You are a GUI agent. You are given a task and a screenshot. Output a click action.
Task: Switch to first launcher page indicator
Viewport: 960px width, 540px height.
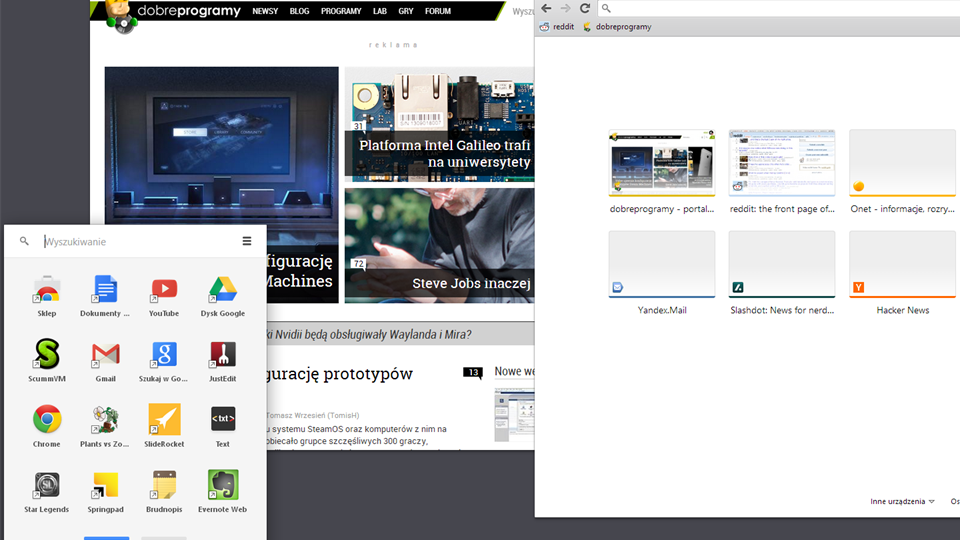point(107,538)
